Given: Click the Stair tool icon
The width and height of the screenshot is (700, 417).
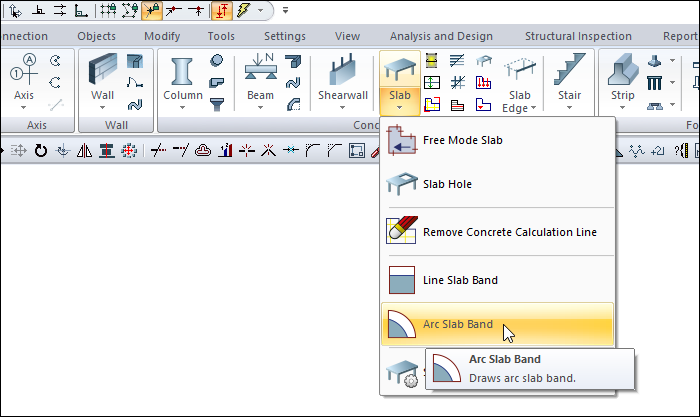Looking at the screenshot, I should [x=569, y=78].
